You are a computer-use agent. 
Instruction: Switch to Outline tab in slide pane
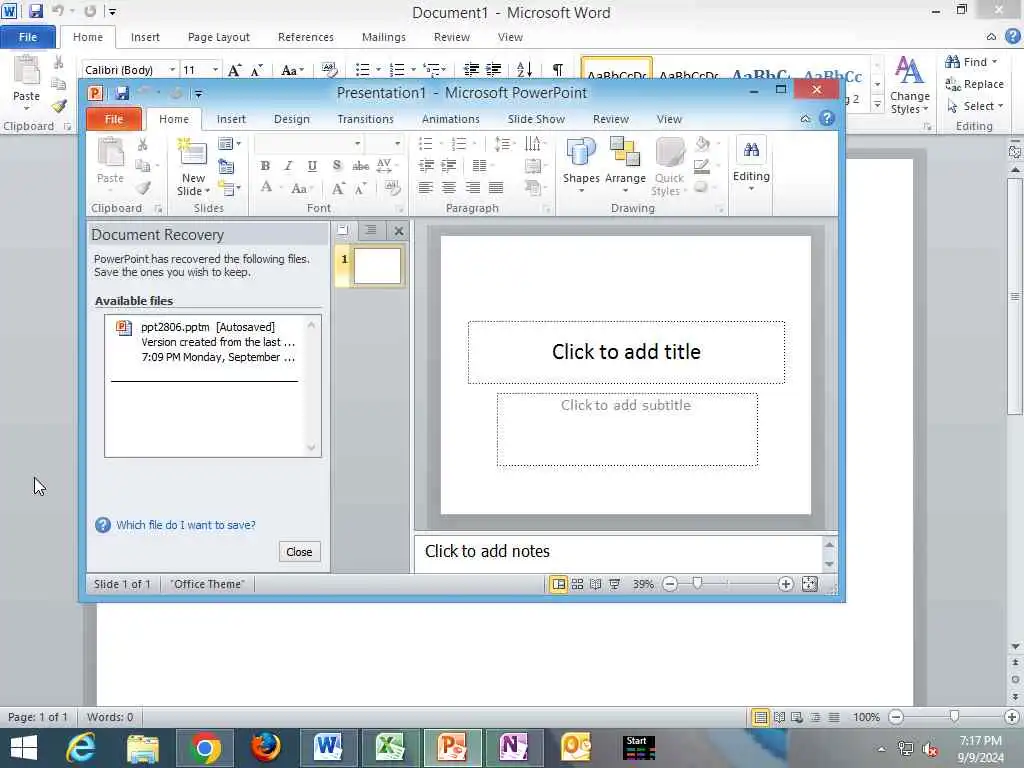pos(370,230)
